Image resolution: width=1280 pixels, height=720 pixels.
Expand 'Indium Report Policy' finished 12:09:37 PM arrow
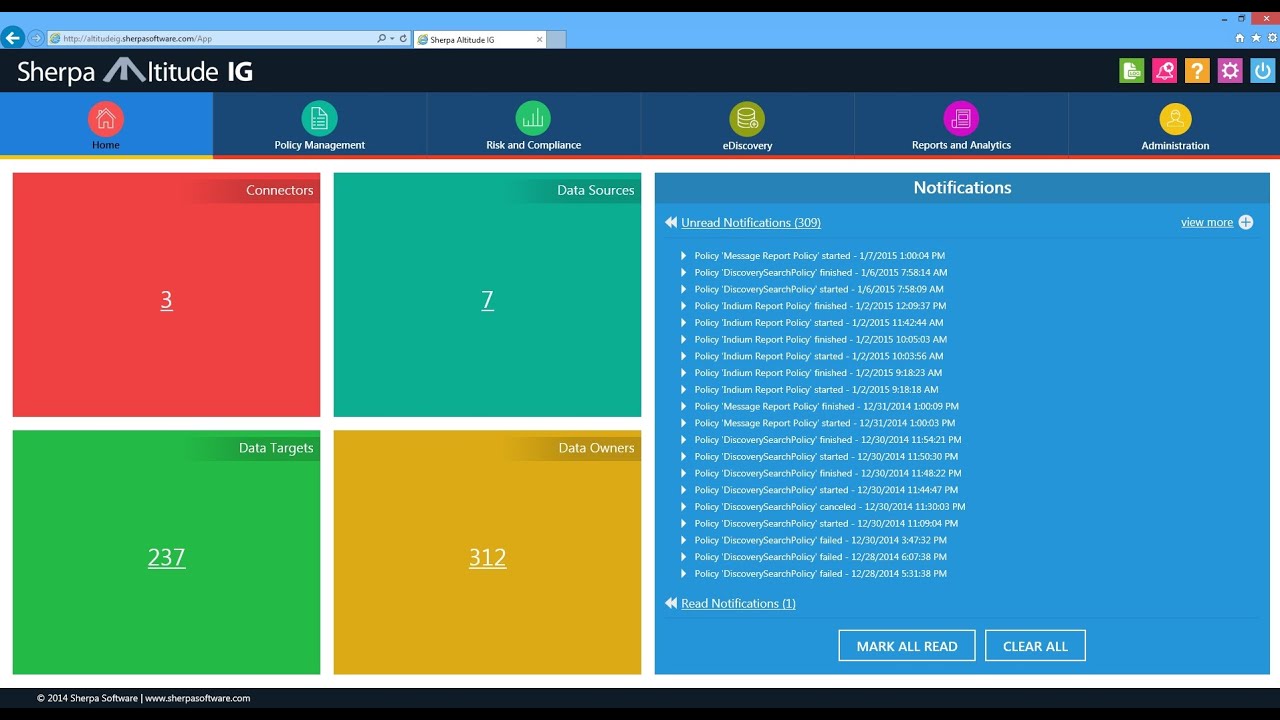coord(684,306)
